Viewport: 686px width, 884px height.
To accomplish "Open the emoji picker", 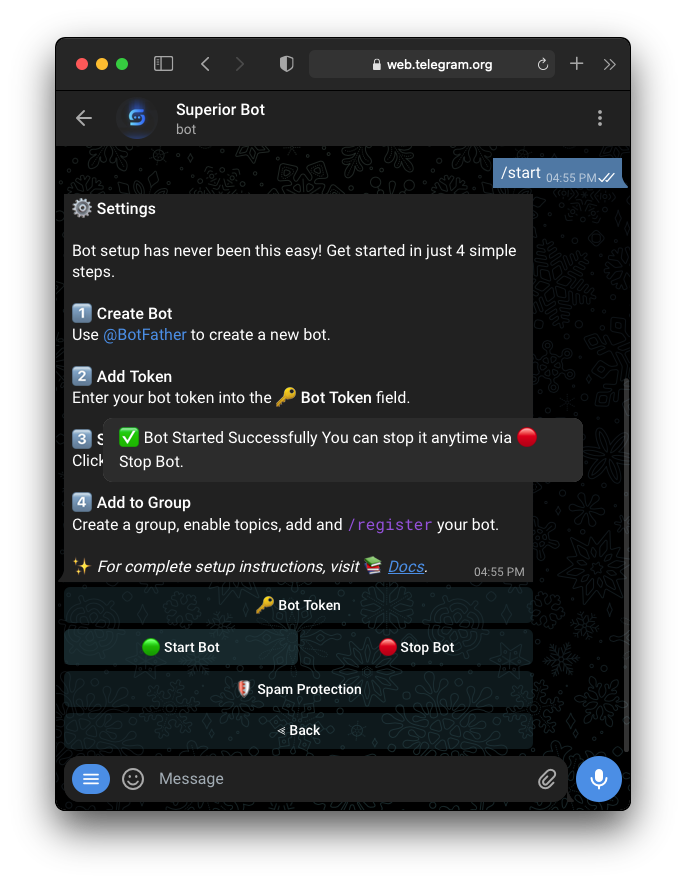I will click(133, 779).
